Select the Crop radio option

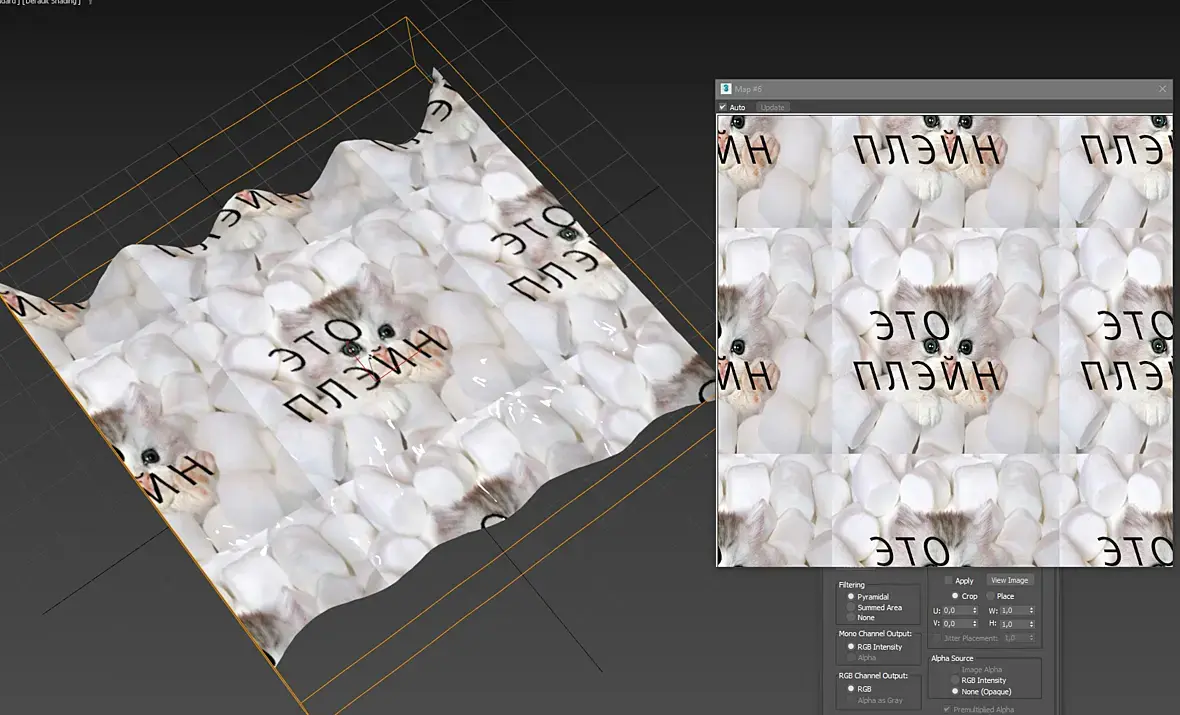pos(955,596)
